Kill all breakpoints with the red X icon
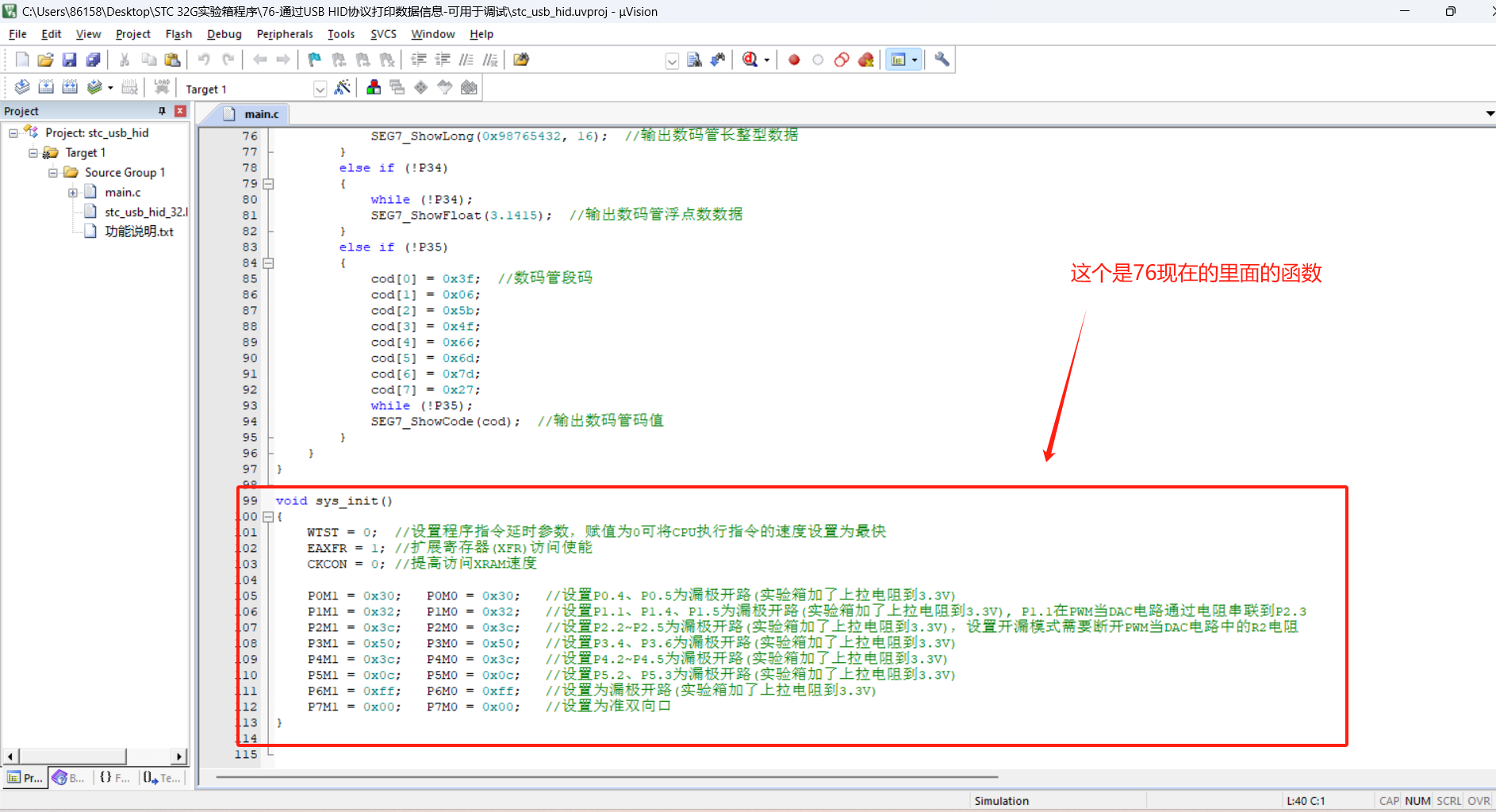Viewport: 1496px width, 812px height. tap(865, 59)
